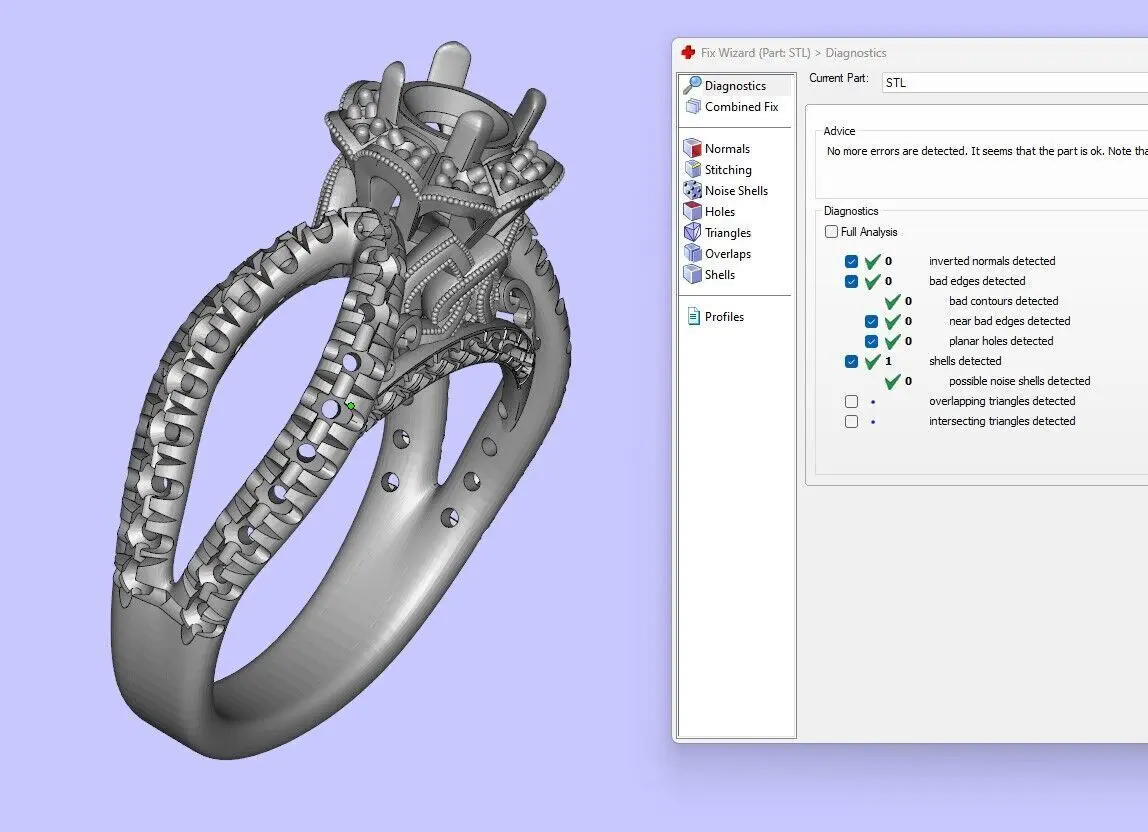Click the Current Part STL field
Screen dimensions: 1148x832
pyautogui.click(x=1015, y=83)
